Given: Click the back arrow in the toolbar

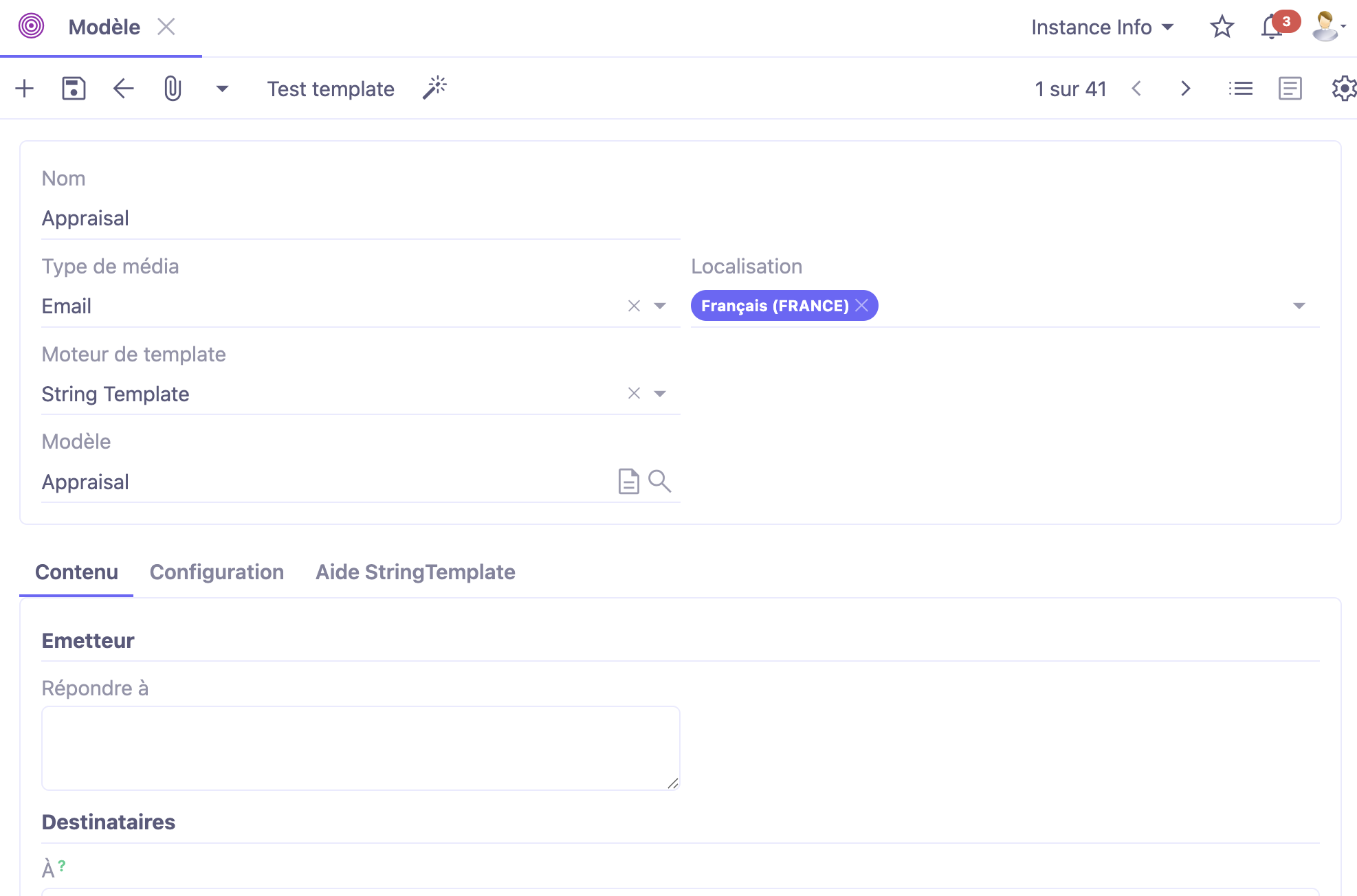Looking at the screenshot, I should tap(123, 89).
